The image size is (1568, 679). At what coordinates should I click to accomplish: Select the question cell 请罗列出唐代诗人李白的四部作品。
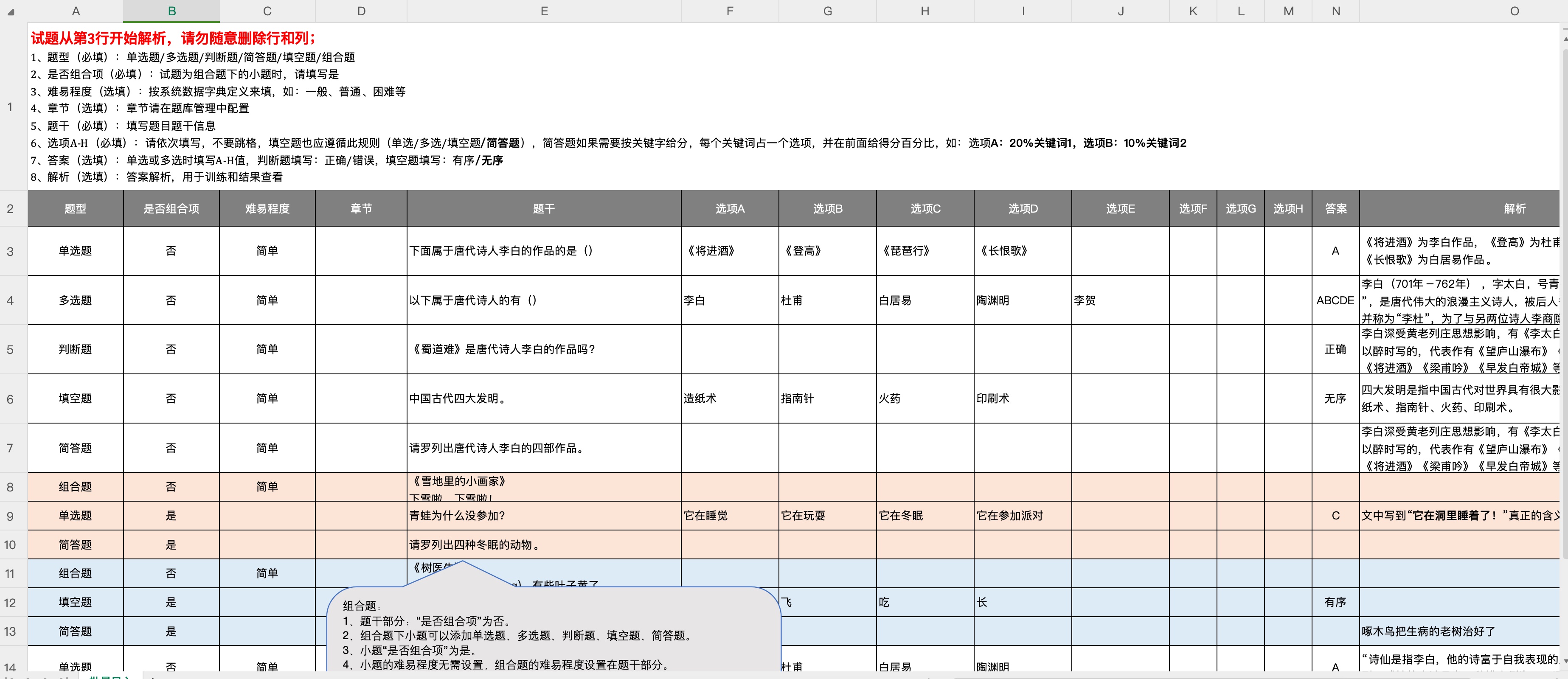point(544,448)
